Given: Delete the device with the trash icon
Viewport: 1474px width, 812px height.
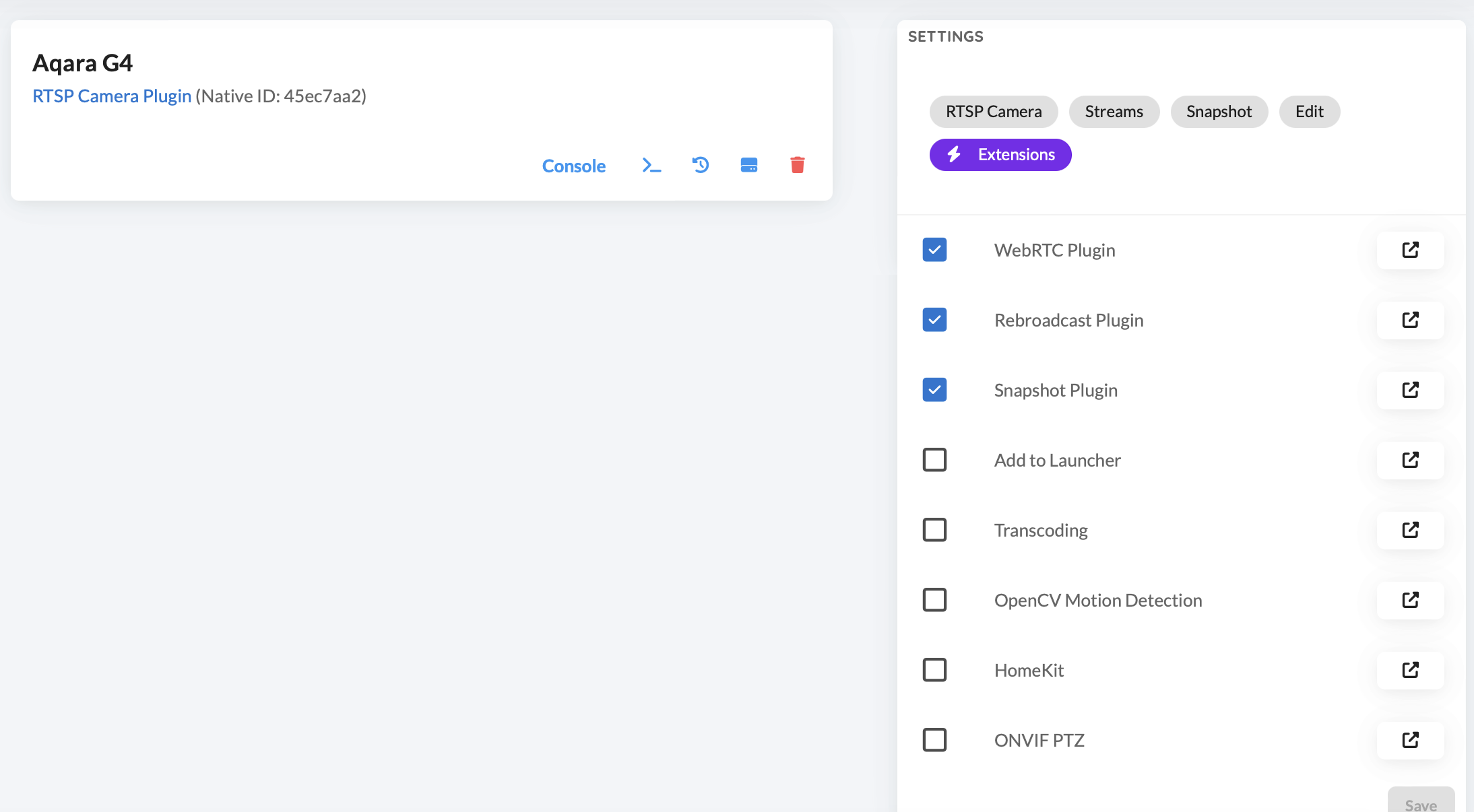Looking at the screenshot, I should pos(798,166).
